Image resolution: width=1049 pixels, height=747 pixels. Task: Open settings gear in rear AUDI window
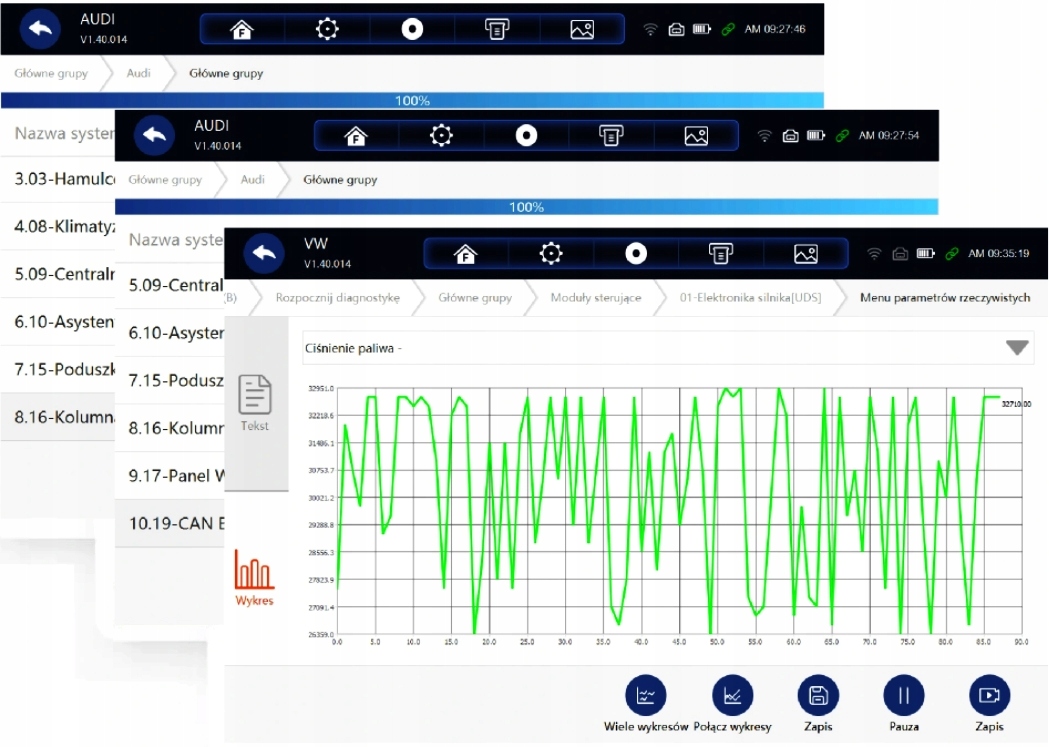(326, 29)
